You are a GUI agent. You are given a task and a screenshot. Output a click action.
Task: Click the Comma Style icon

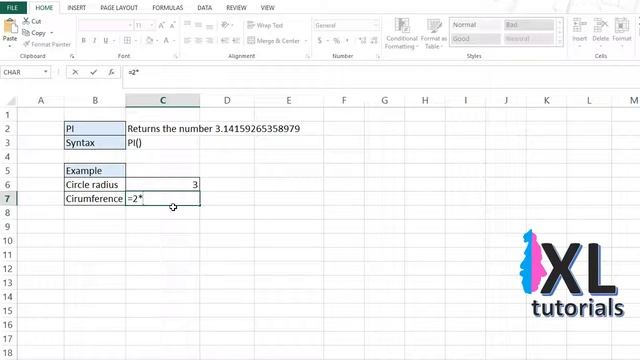pos(347,40)
